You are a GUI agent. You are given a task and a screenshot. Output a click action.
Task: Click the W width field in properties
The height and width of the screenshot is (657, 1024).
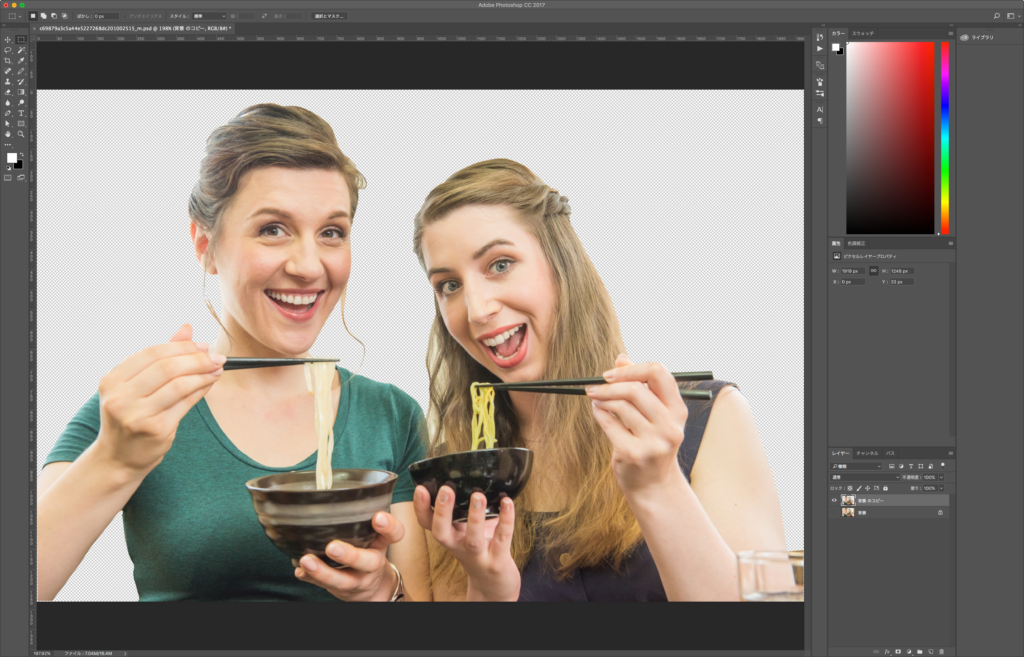[x=852, y=270]
